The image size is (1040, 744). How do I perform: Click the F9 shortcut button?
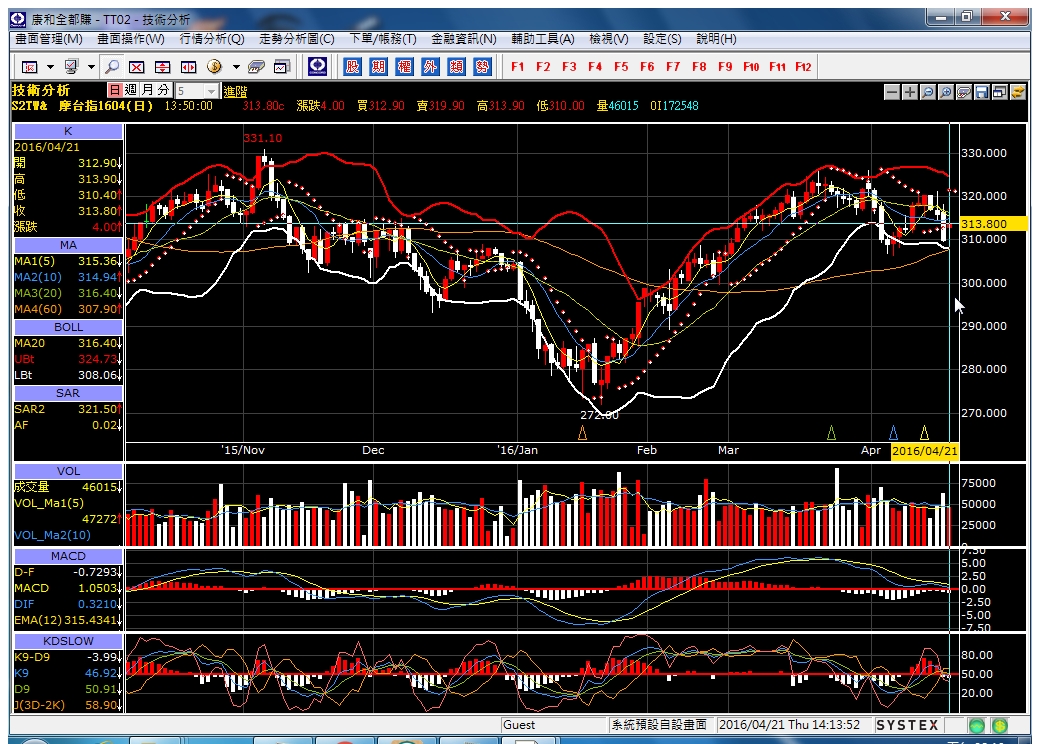725,67
